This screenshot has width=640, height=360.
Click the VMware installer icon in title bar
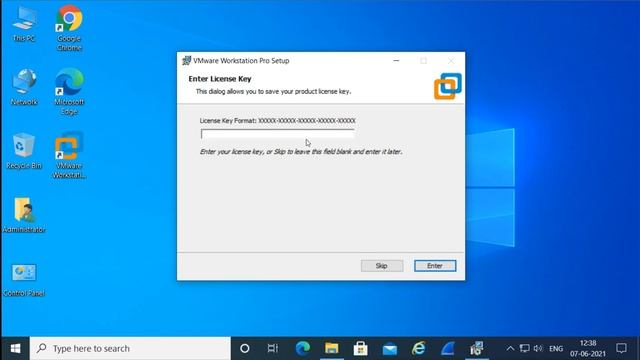[x=186, y=61]
